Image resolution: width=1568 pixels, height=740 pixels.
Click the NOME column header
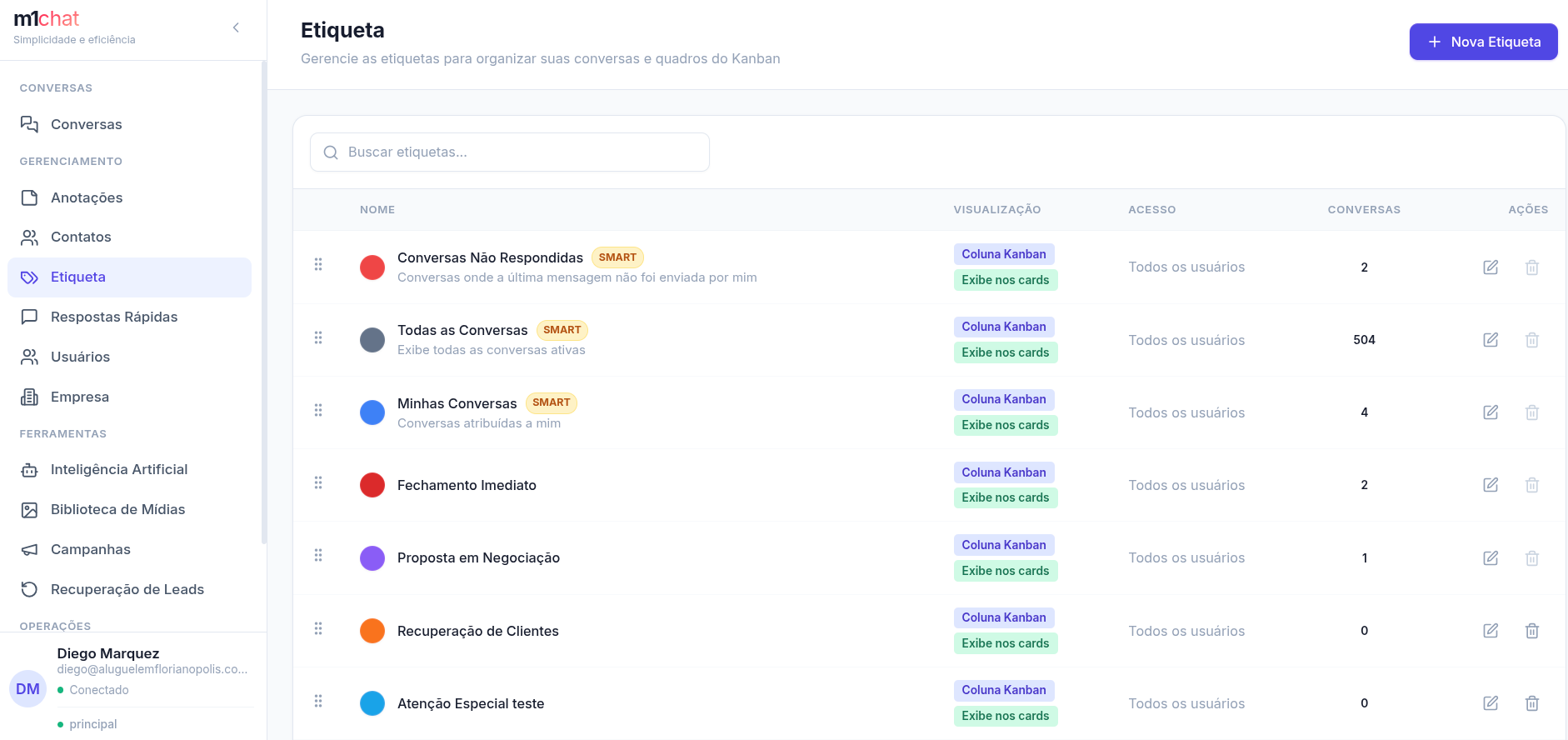(x=377, y=210)
